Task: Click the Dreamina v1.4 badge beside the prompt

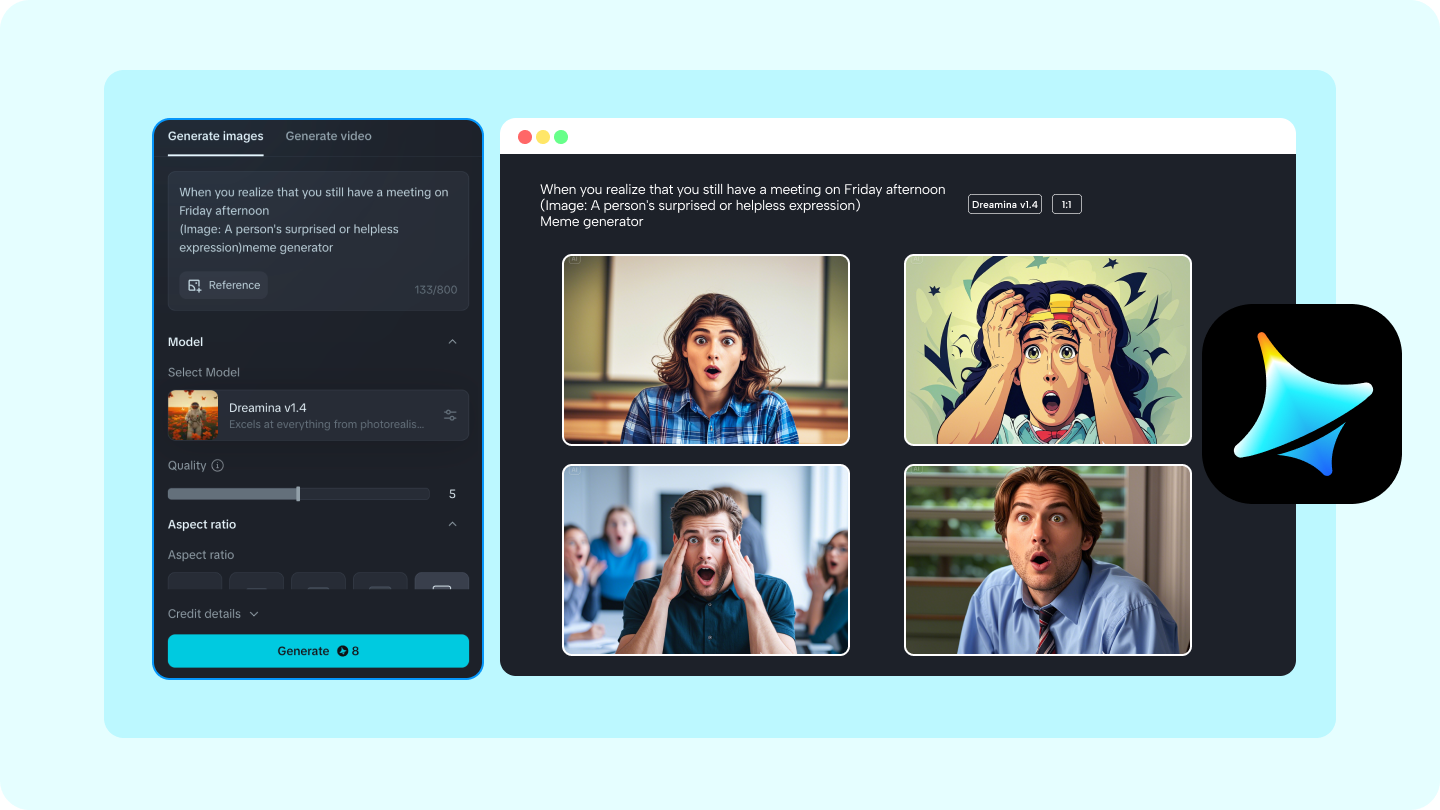Action: pyautogui.click(x=1004, y=203)
